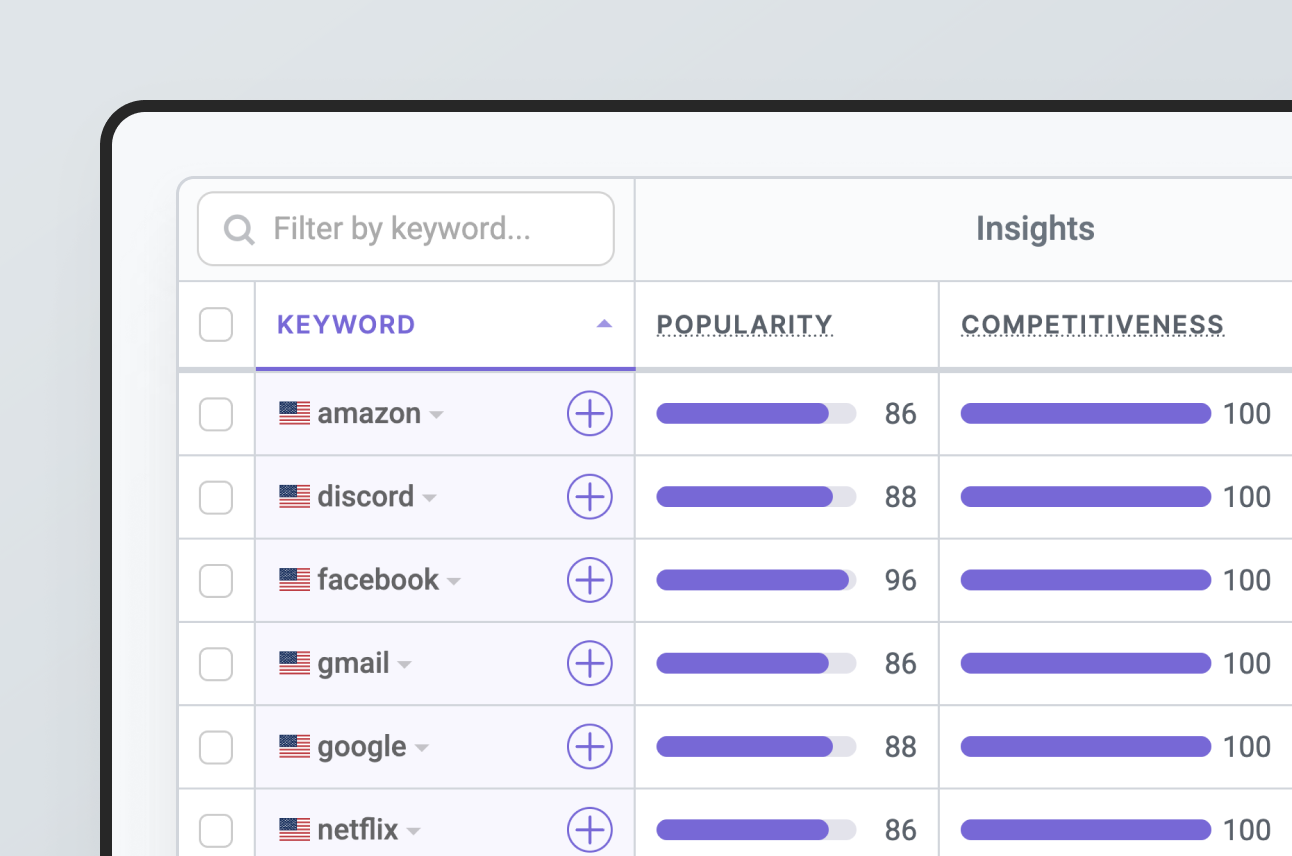Toggle the gmail row checkbox
1292x856 pixels.
216,663
